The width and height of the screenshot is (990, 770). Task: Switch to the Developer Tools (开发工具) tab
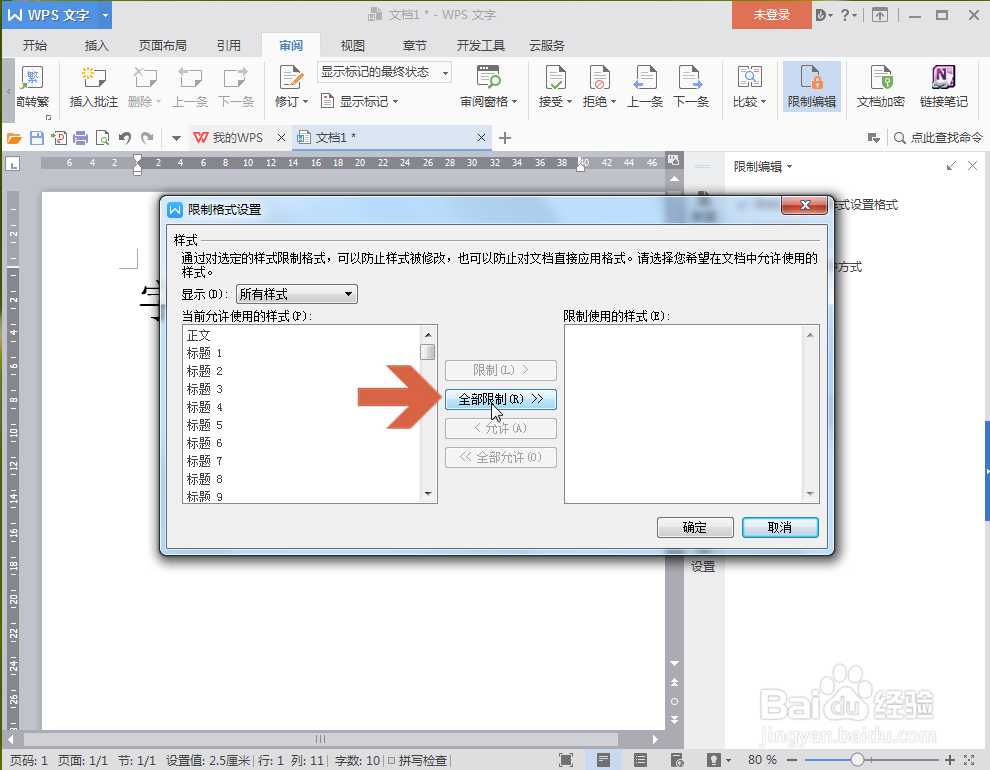click(x=480, y=45)
